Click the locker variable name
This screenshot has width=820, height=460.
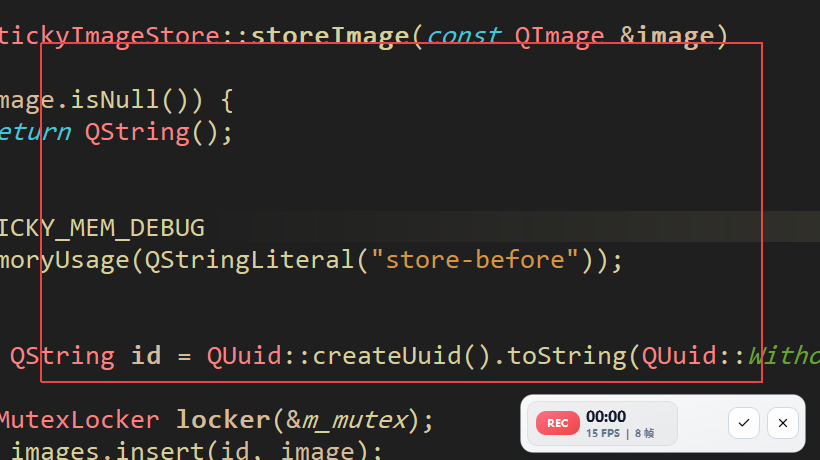click(223, 420)
